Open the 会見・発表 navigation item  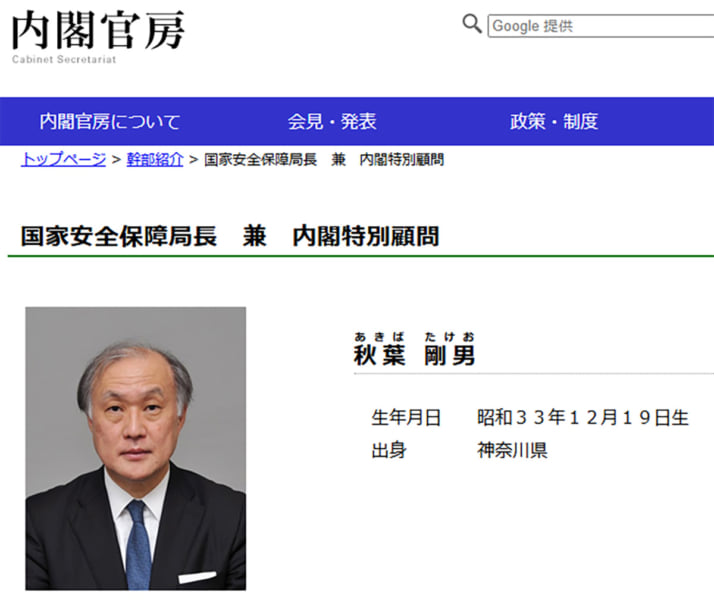coord(332,122)
